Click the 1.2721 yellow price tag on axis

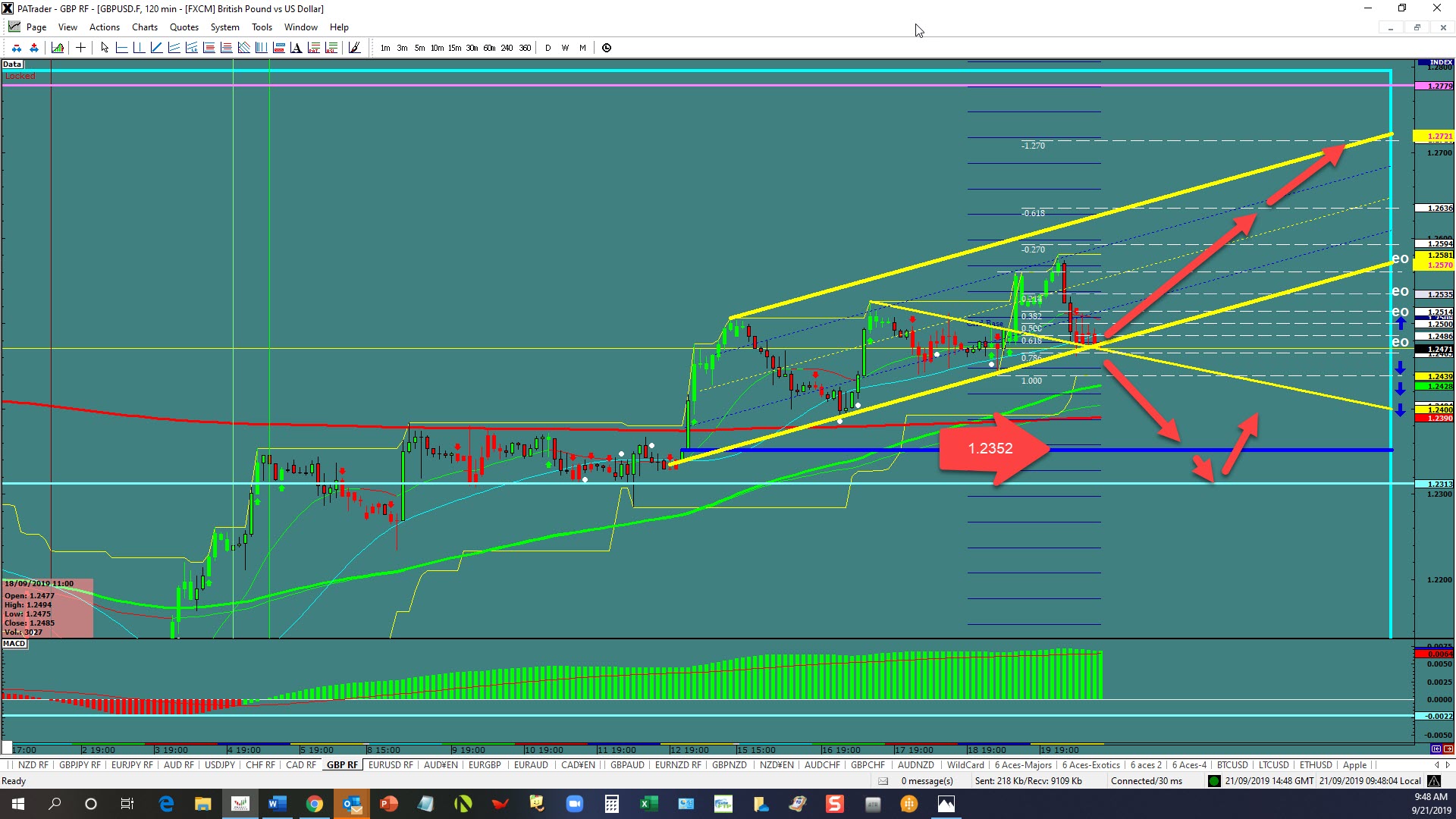coord(1435,136)
